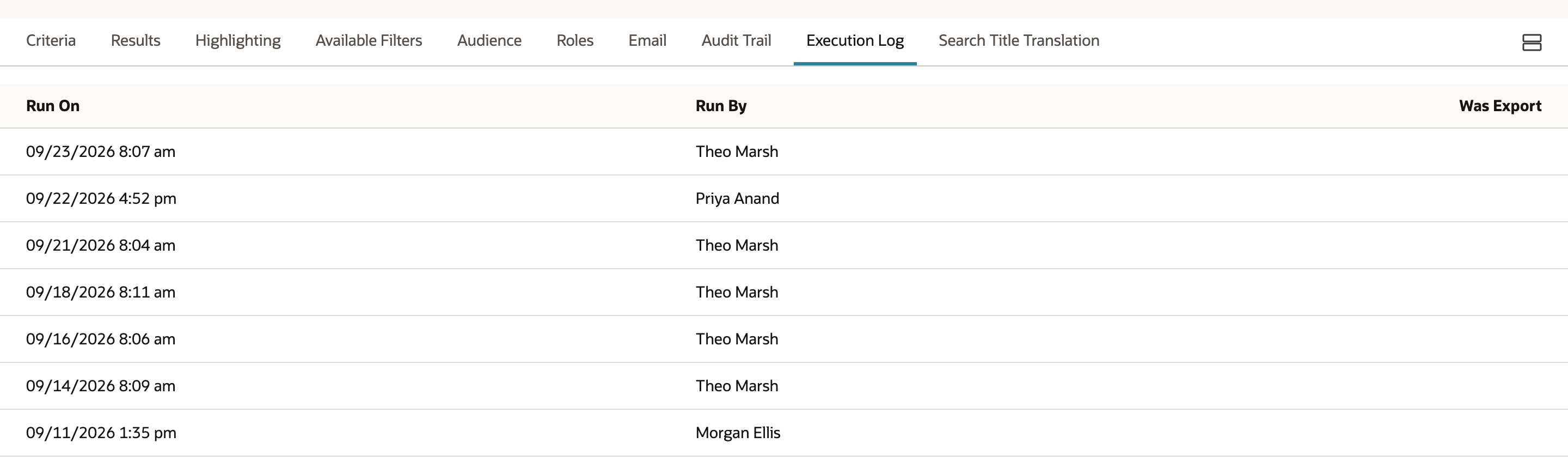The image size is (1568, 473).
Task: Go to the Highlighting tab
Action: tap(238, 41)
